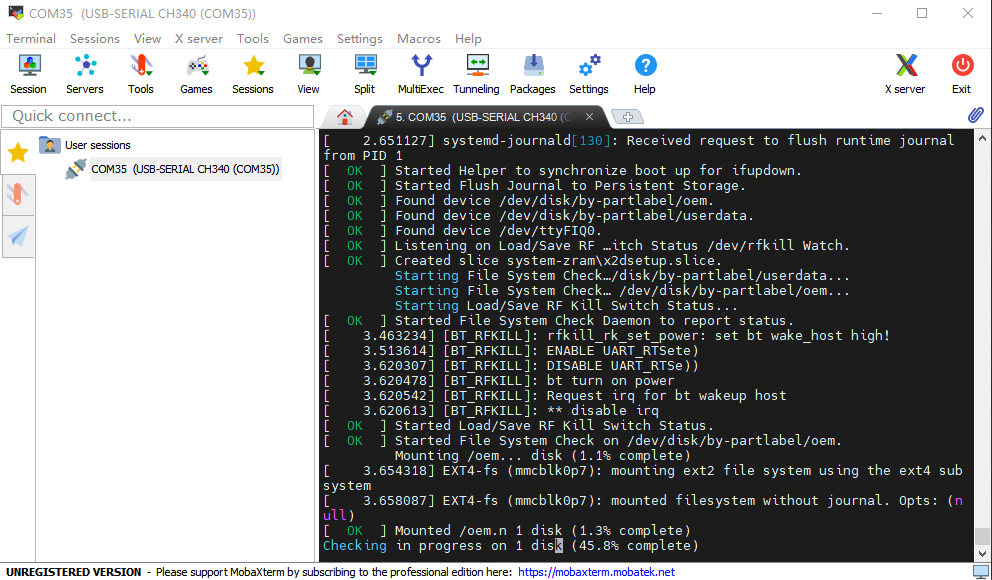992x580 pixels.
Task: Click the paperclip attach icon
Action: point(976,115)
